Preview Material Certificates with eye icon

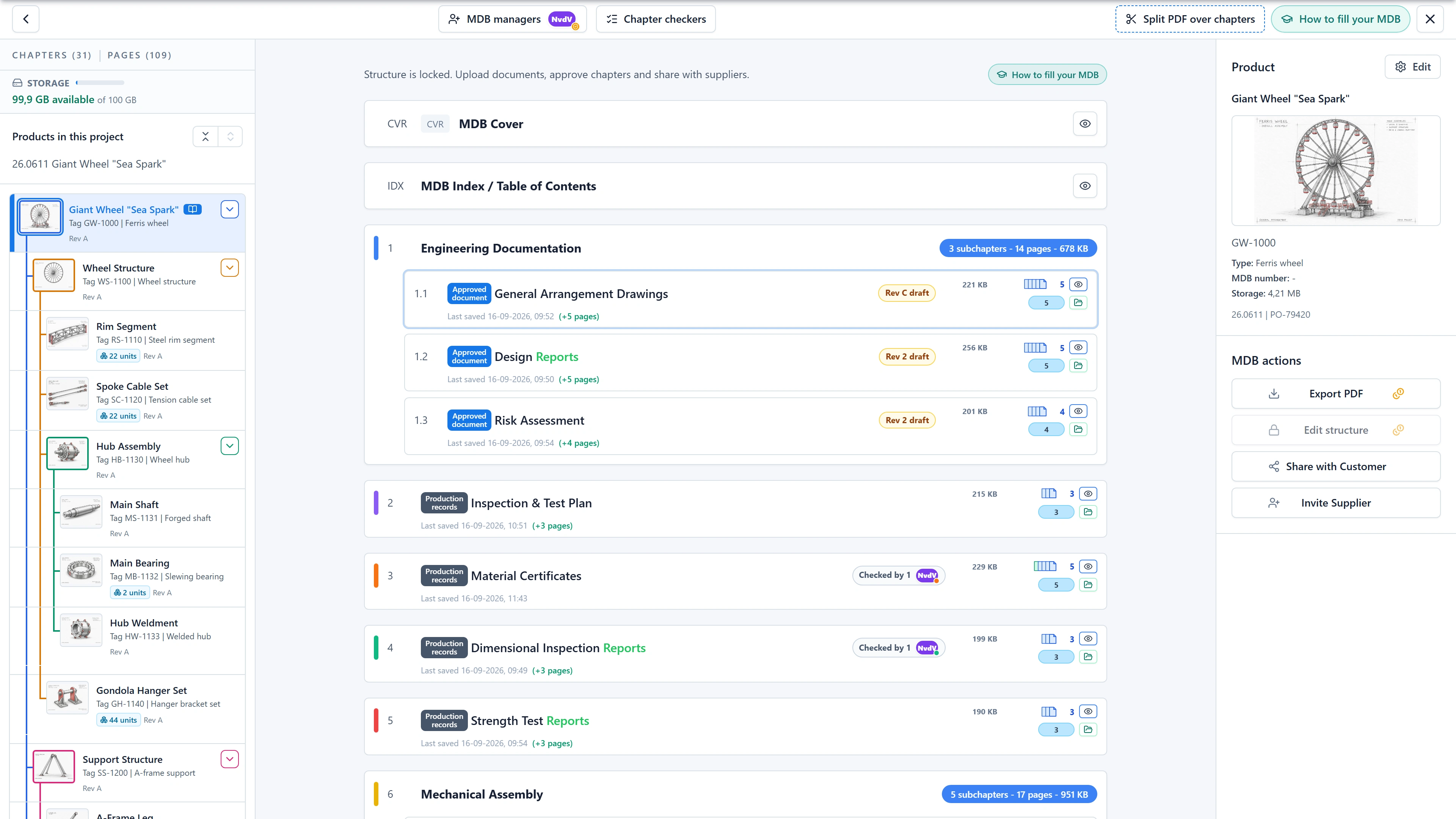(1087, 566)
